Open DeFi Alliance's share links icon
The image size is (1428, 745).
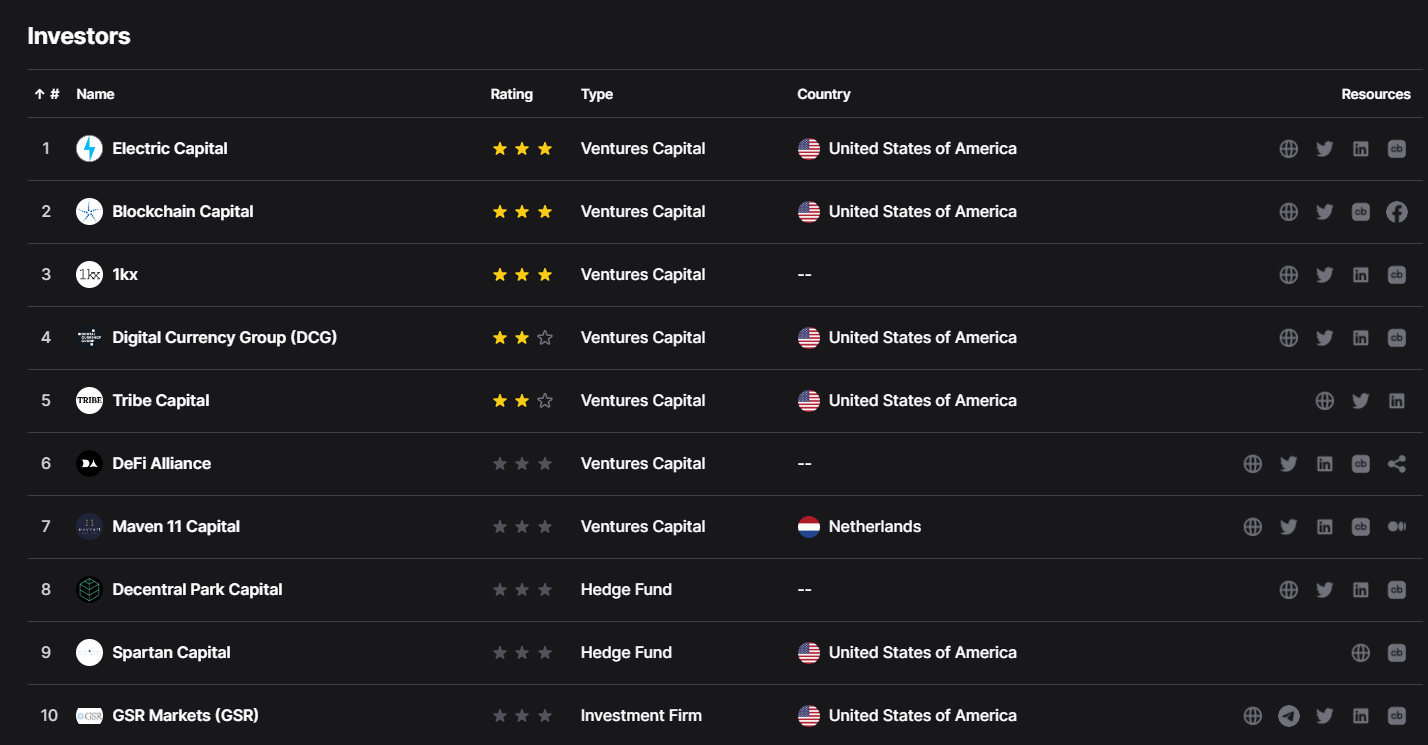[1397, 464]
